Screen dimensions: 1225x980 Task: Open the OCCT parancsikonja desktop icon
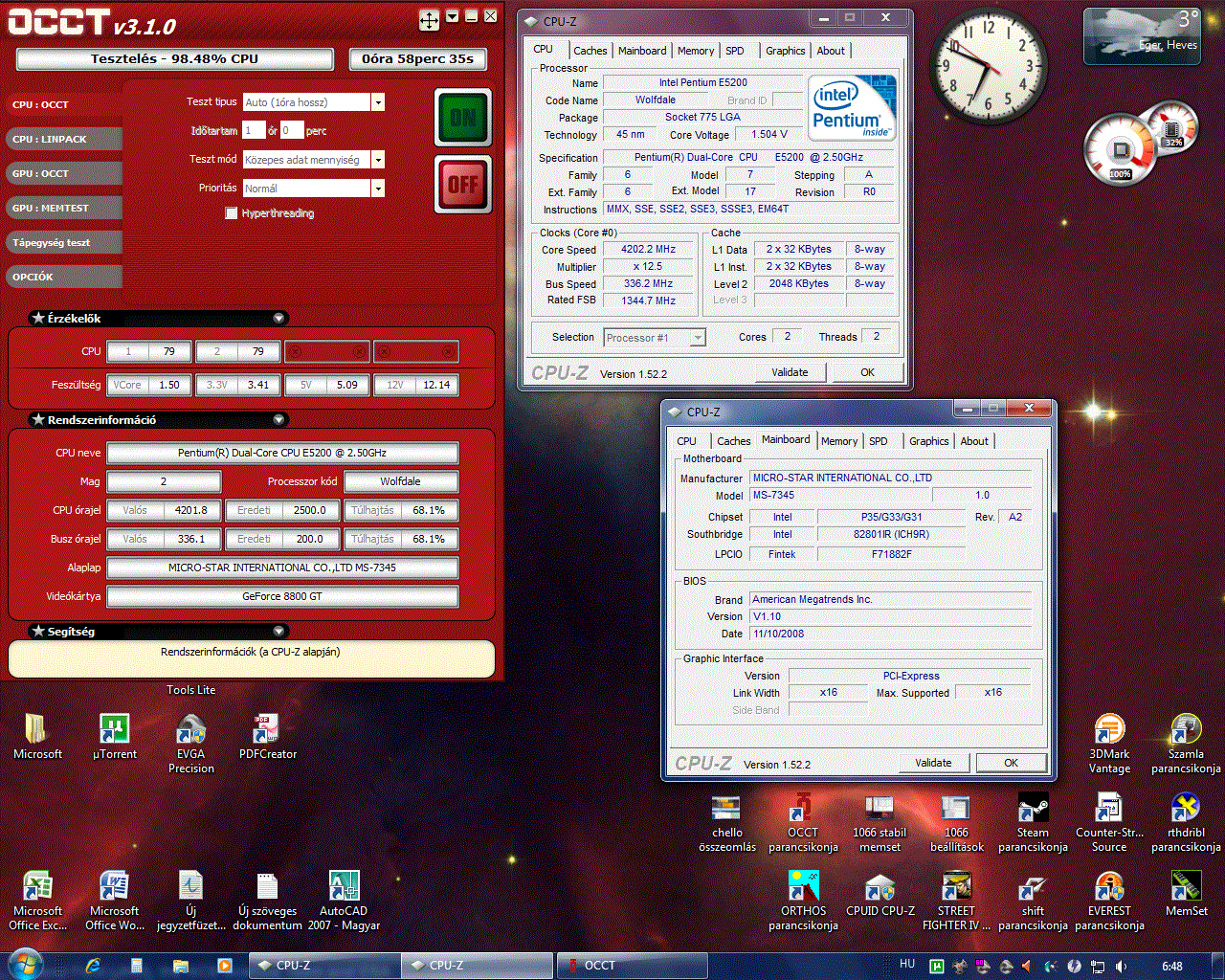(x=803, y=821)
